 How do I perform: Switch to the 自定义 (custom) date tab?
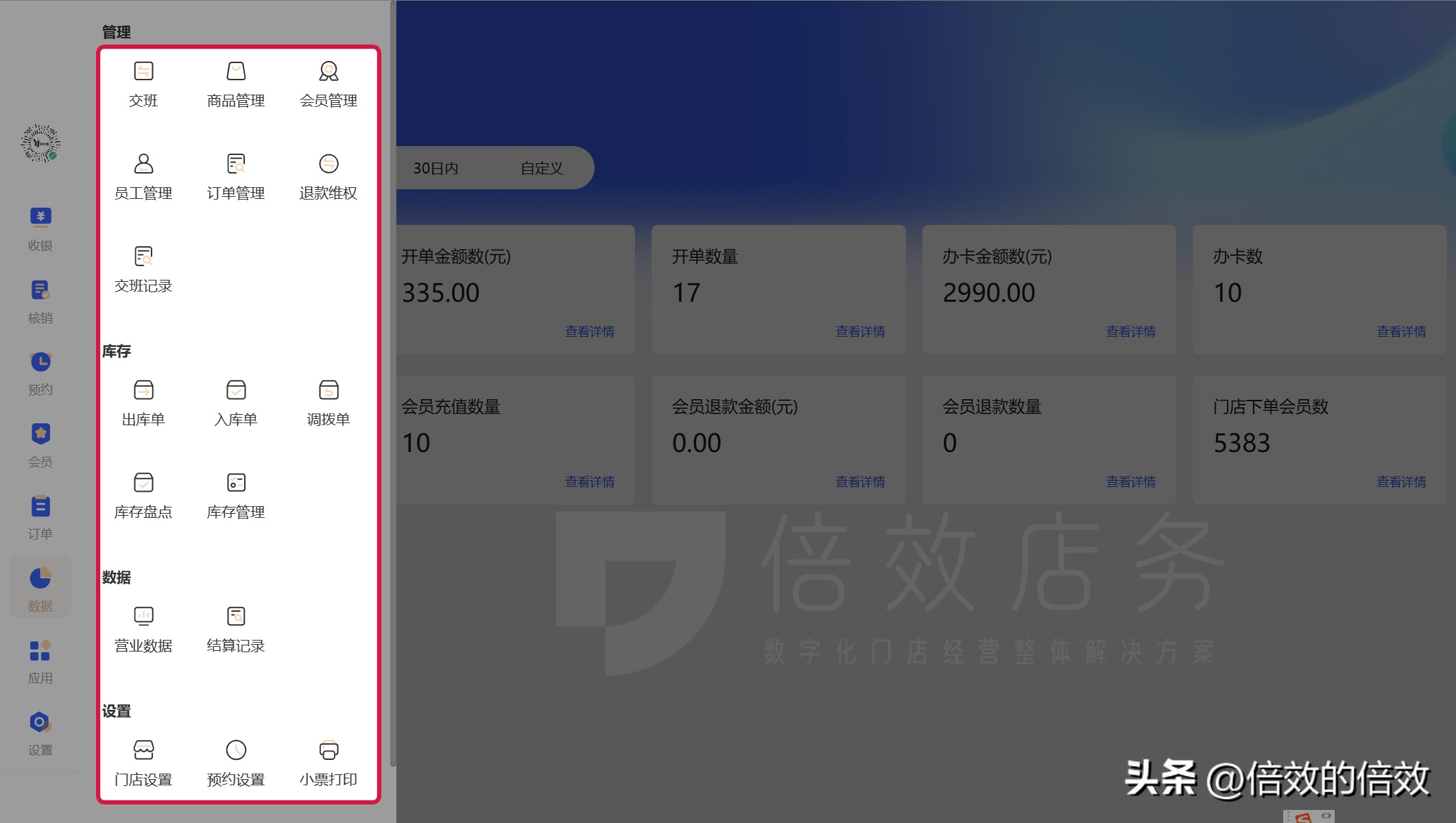(542, 168)
